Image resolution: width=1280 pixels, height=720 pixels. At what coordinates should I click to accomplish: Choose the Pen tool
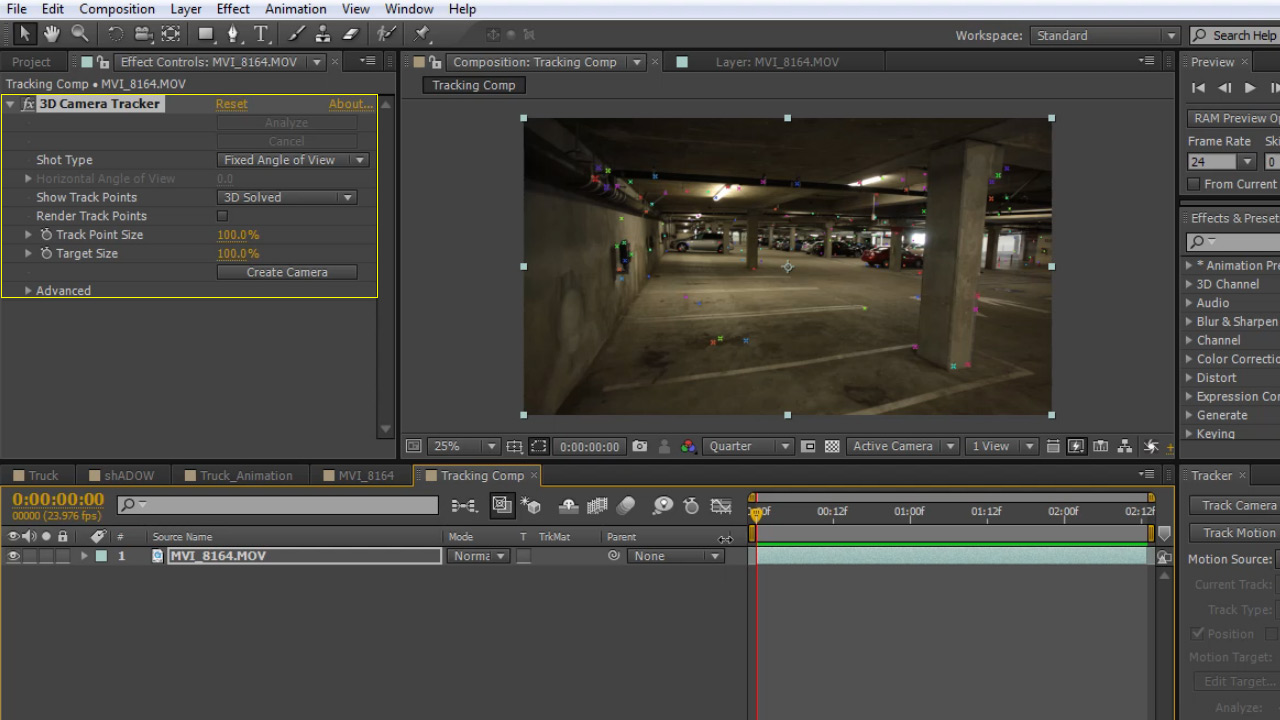point(233,34)
